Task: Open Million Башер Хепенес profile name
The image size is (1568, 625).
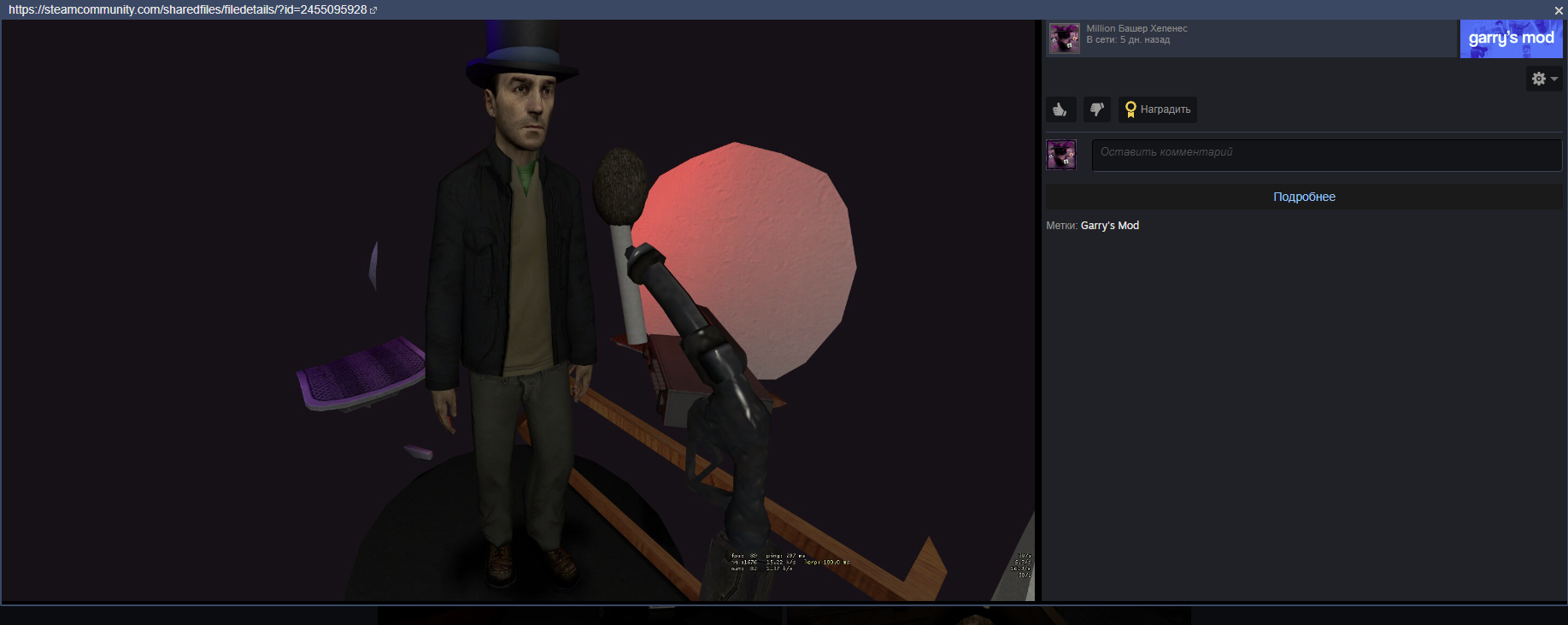Action: point(1136,28)
